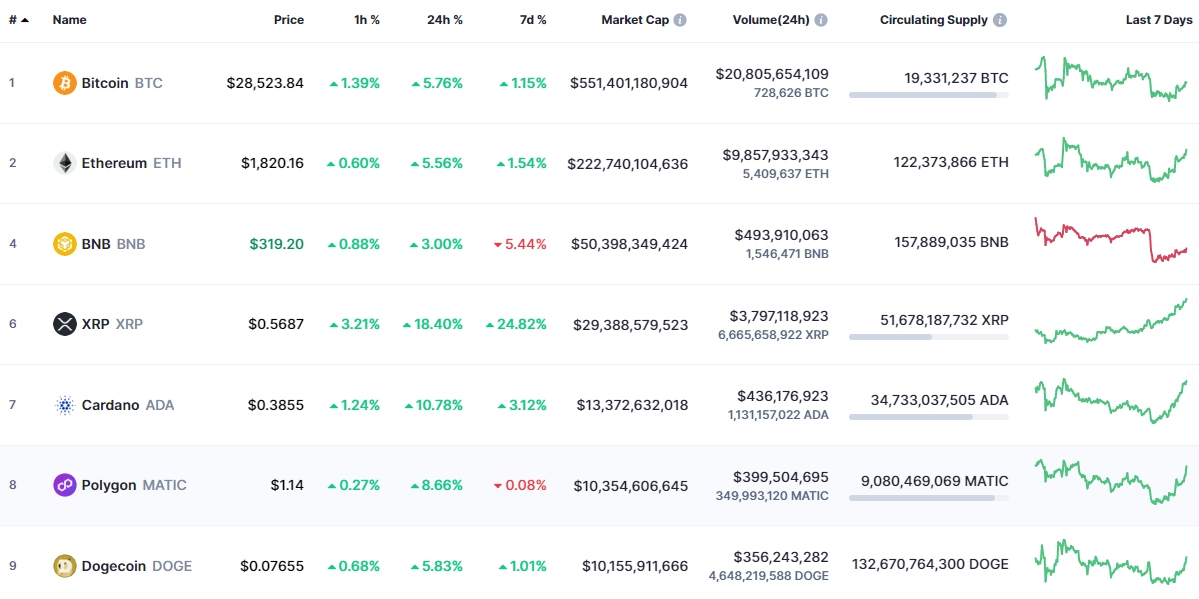Click Ethereum market cap $222,740,104,636
The image size is (1199, 599).
(628, 163)
